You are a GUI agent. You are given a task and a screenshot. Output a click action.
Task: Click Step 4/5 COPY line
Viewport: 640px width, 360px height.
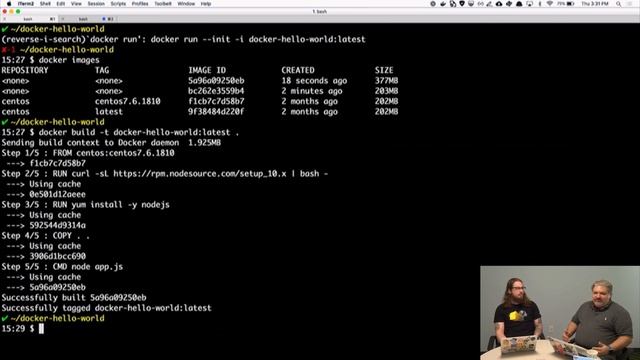[x=45, y=236]
